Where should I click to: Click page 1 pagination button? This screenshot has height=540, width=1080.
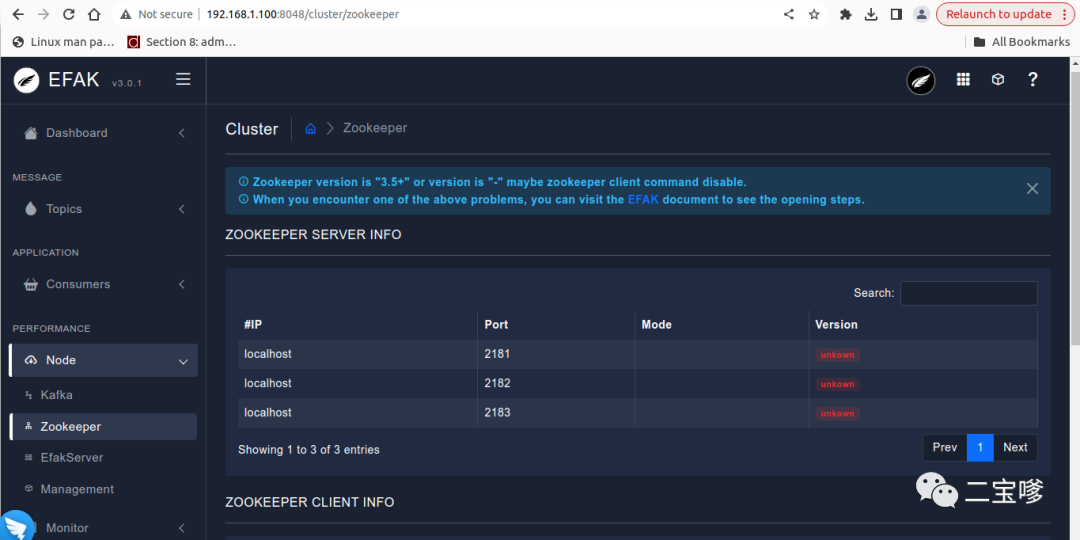pos(980,448)
